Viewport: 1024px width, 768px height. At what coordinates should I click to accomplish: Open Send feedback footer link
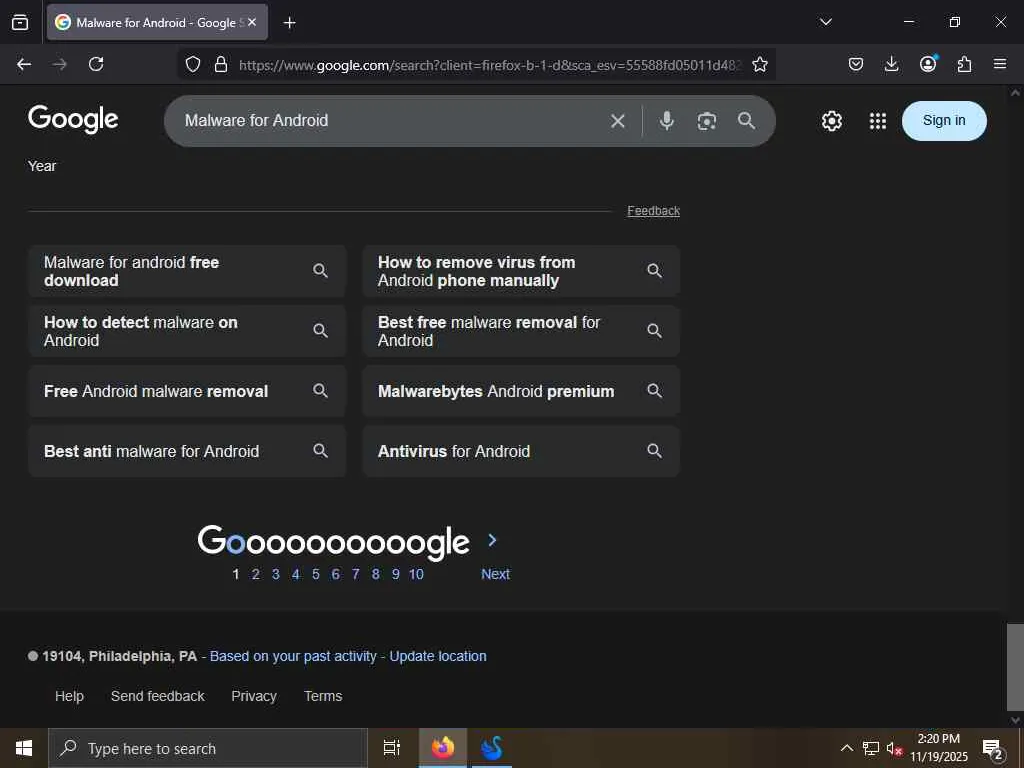click(157, 696)
